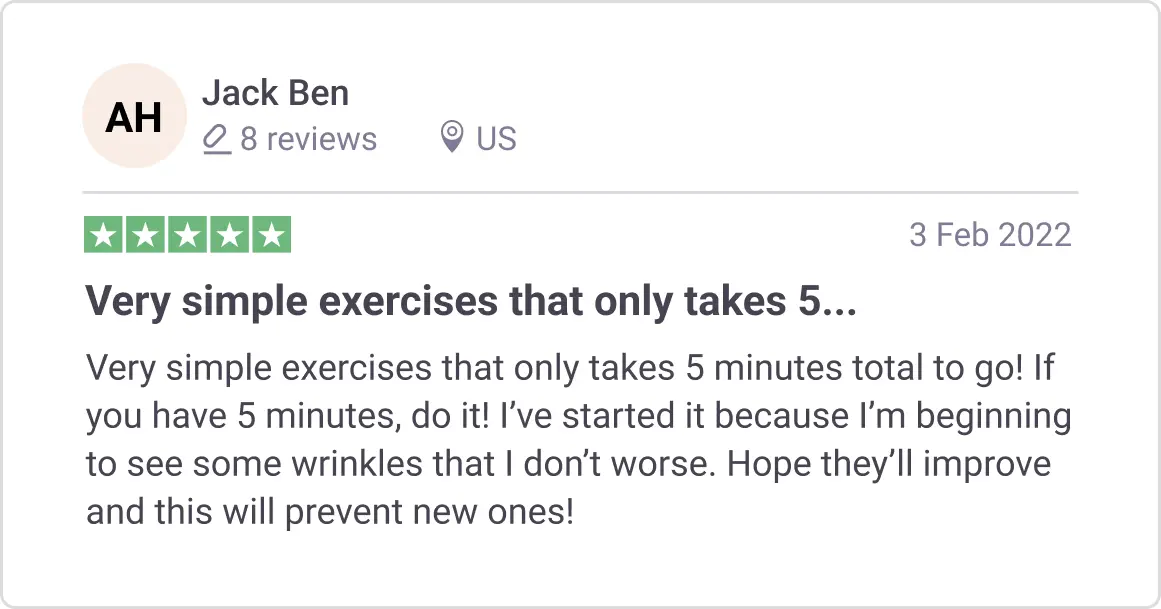Select the second green star
Image resolution: width=1161 pixels, height=609 pixels.
tap(146, 235)
